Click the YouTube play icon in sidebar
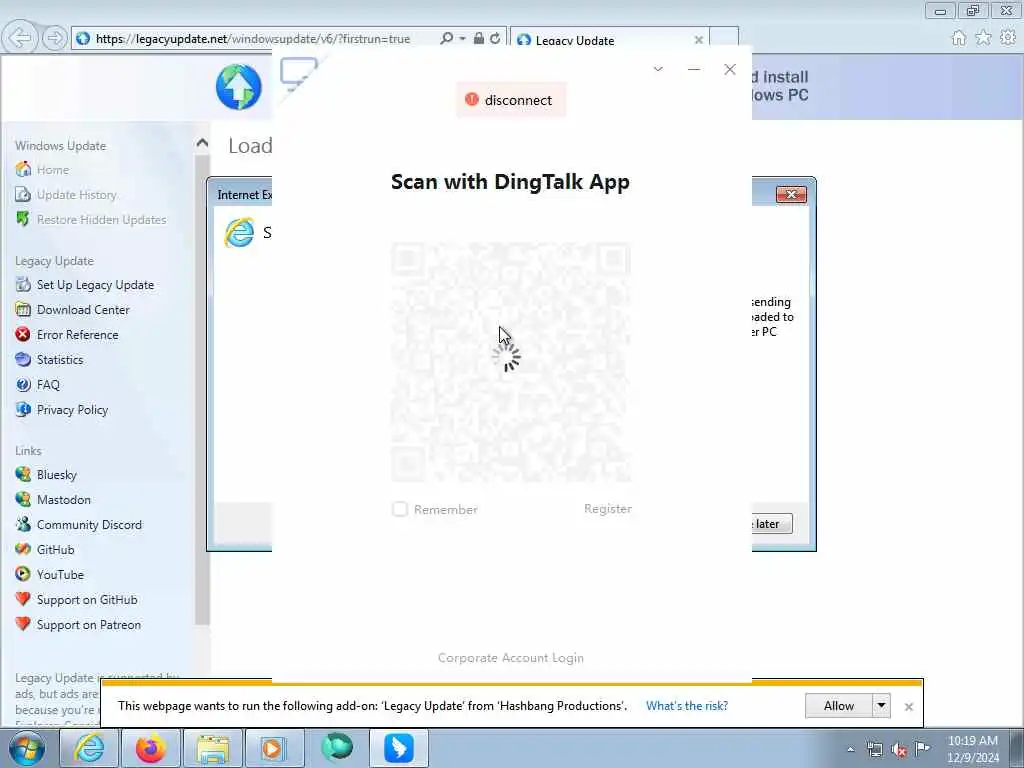Viewport: 1024px width, 768px height. click(x=23, y=574)
